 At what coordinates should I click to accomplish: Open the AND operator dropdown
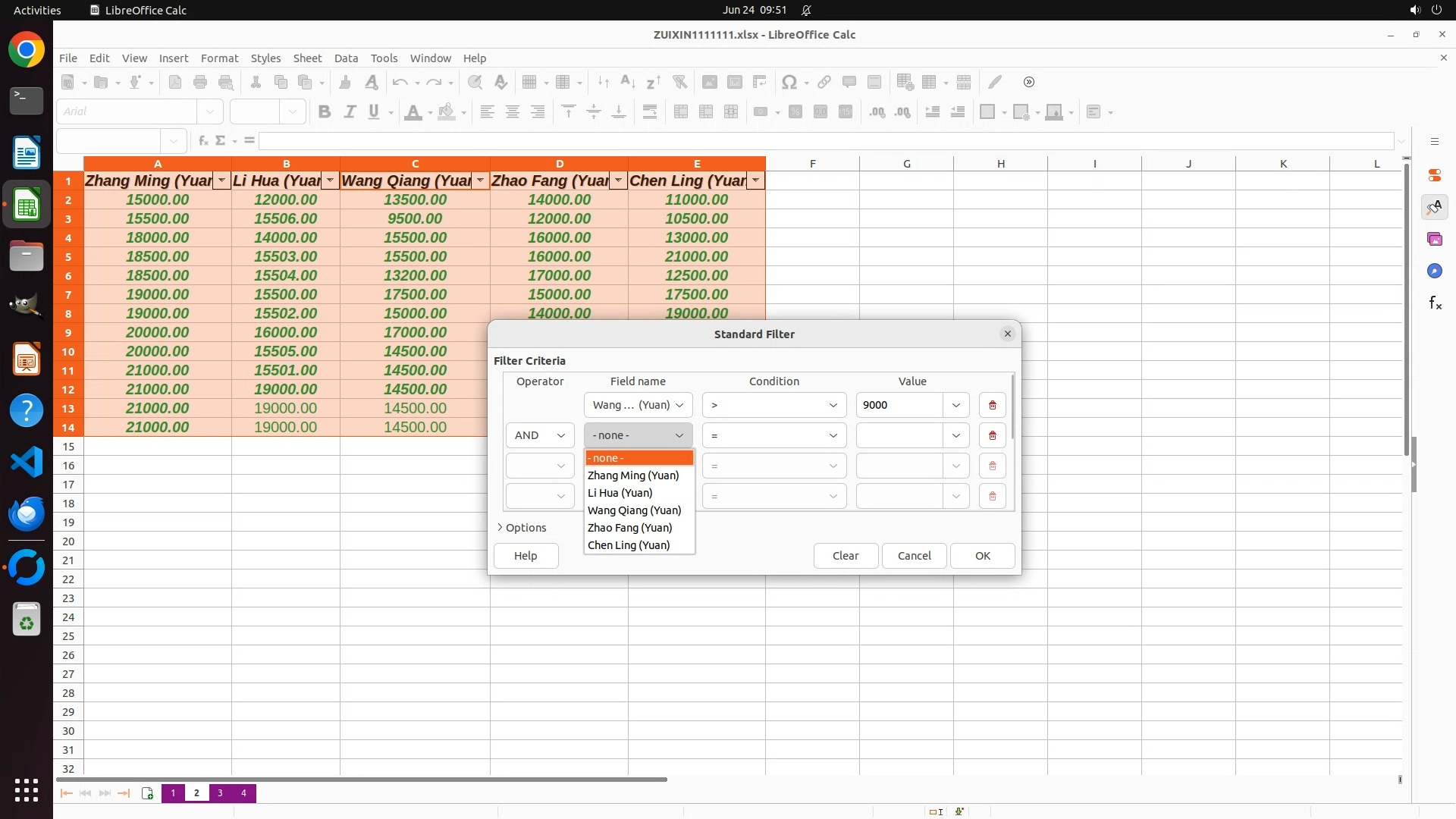(540, 435)
